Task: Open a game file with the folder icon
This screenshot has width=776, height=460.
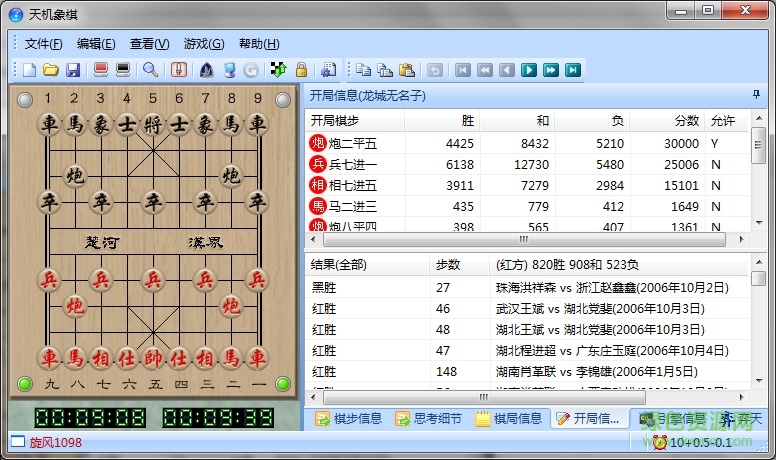Action: [50, 70]
